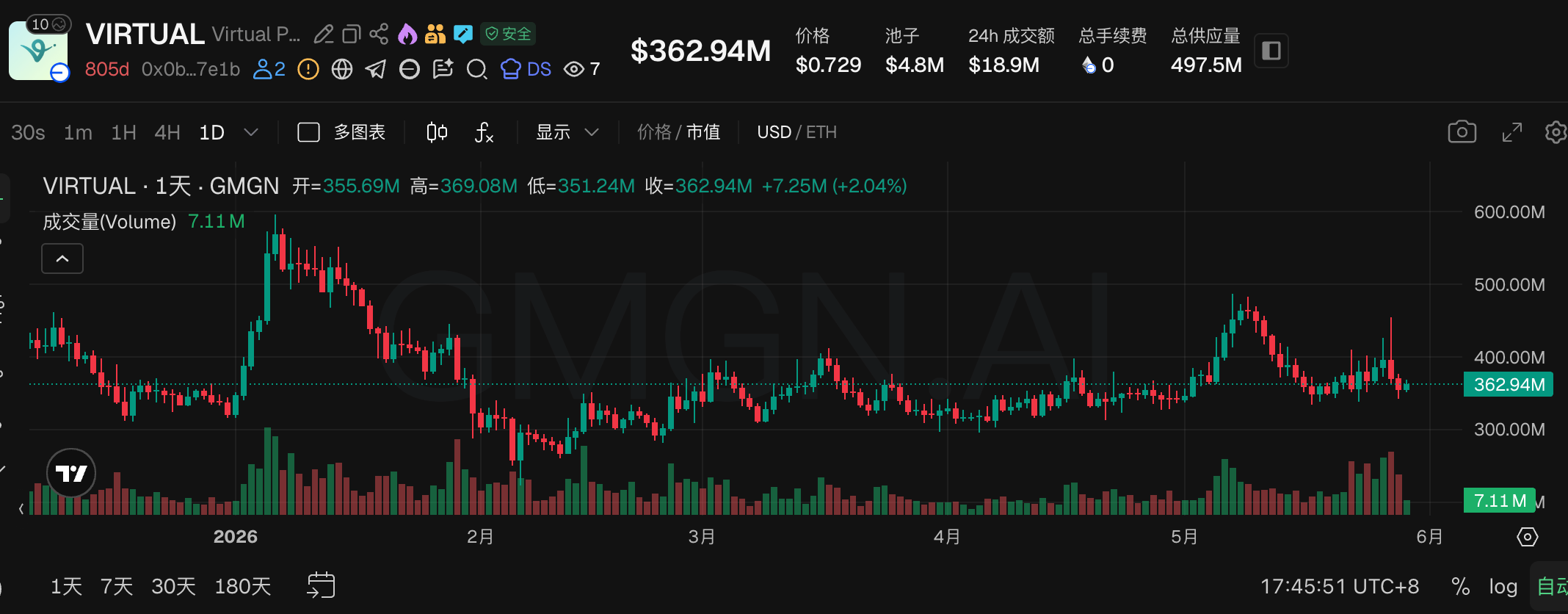Open the go-to-date calendar
The height and width of the screenshot is (614, 1568).
321,585
